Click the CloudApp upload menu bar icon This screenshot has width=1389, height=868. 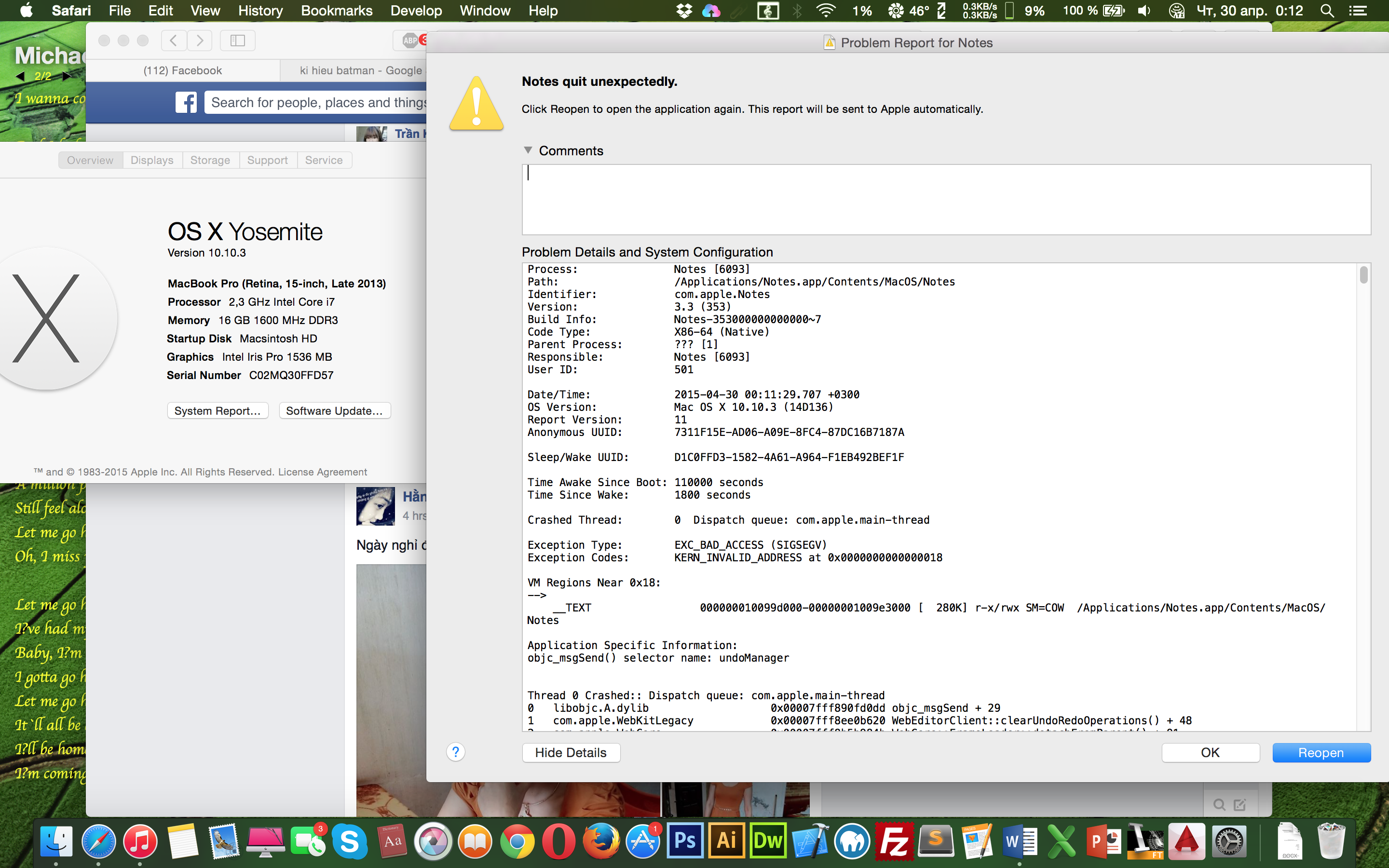(711, 11)
